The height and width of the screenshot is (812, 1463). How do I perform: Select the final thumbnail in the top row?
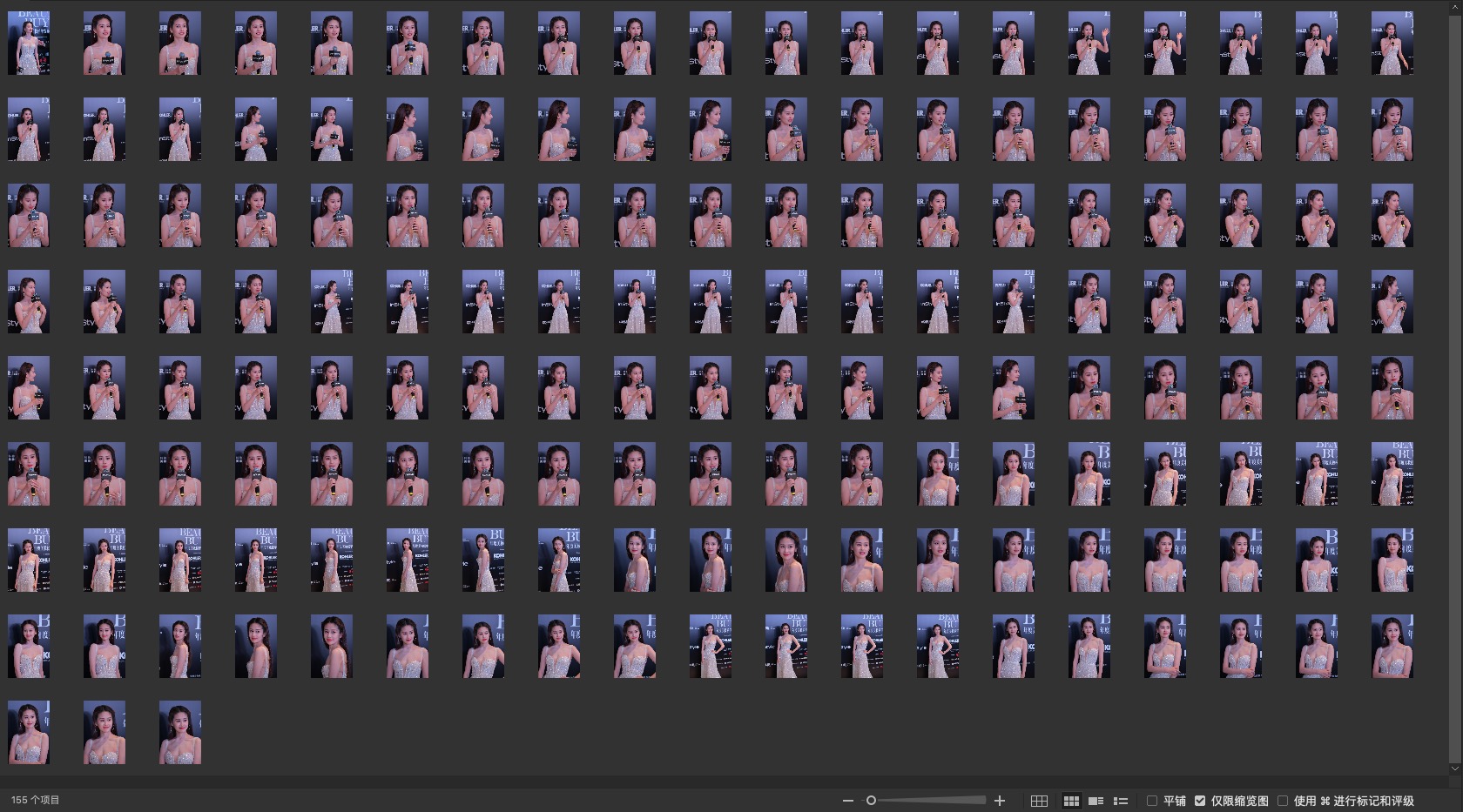pos(1392,44)
